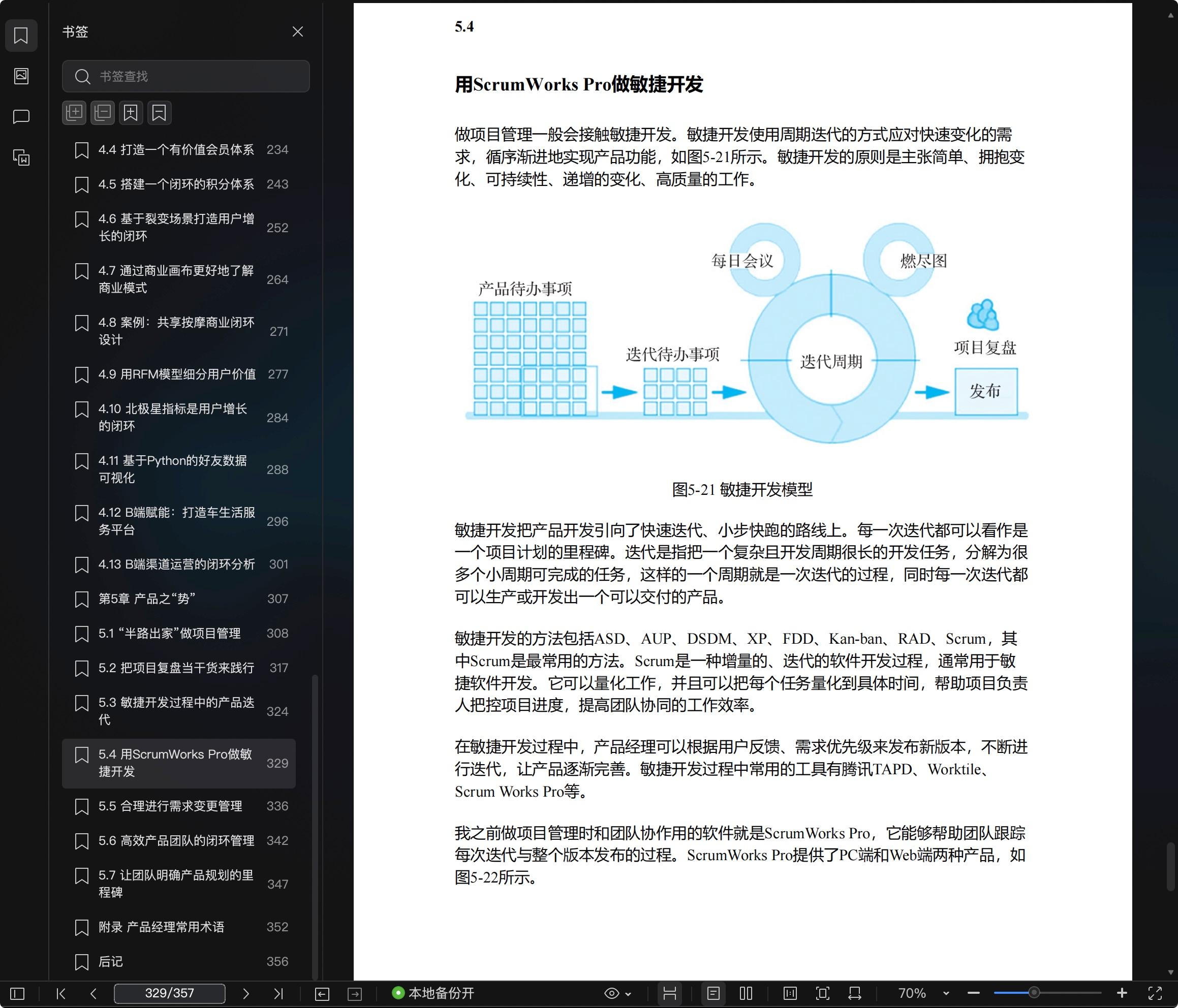Click the page number field 329/357

click(169, 993)
